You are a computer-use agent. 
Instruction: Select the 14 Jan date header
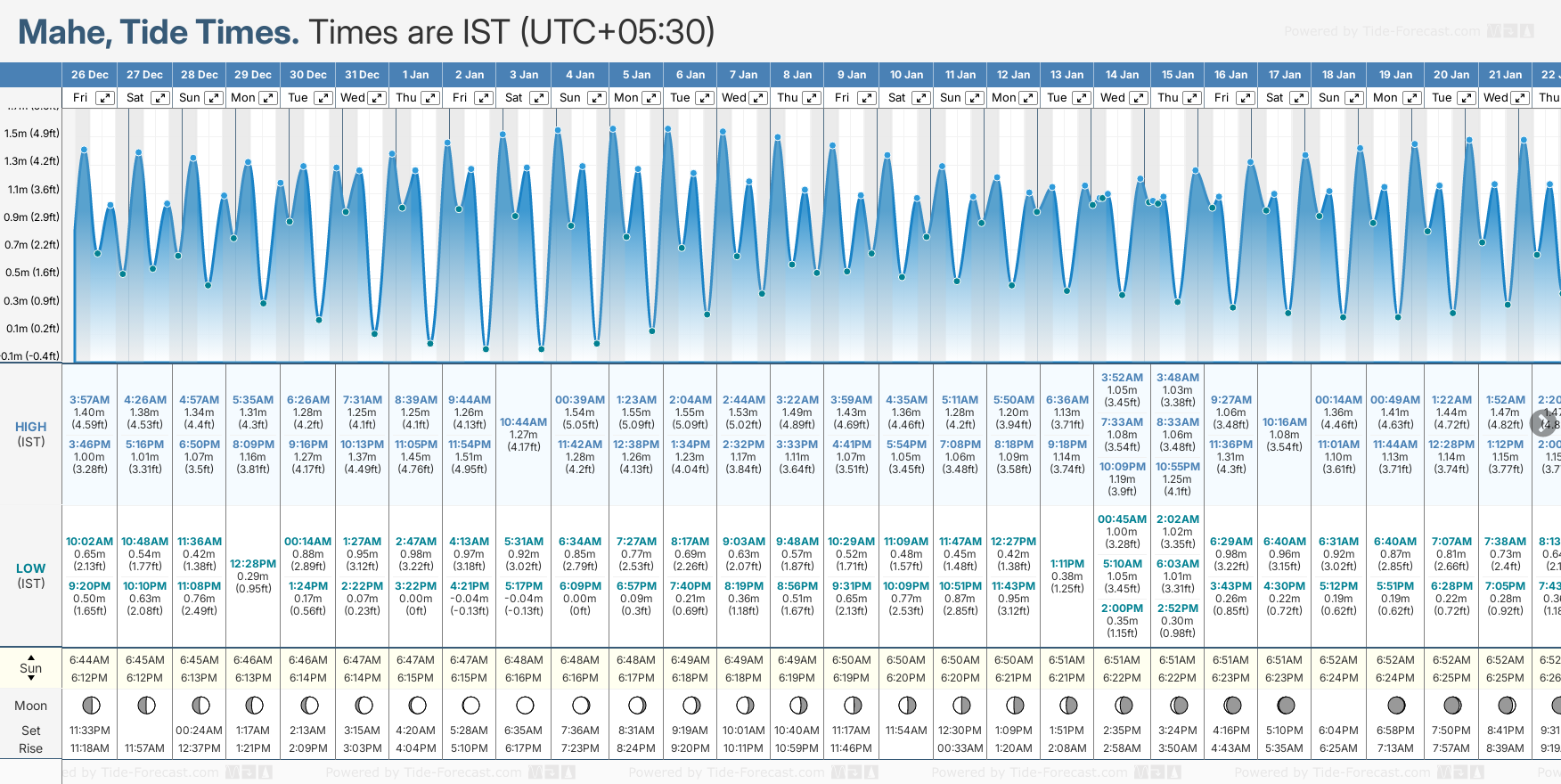pyautogui.click(x=1123, y=75)
